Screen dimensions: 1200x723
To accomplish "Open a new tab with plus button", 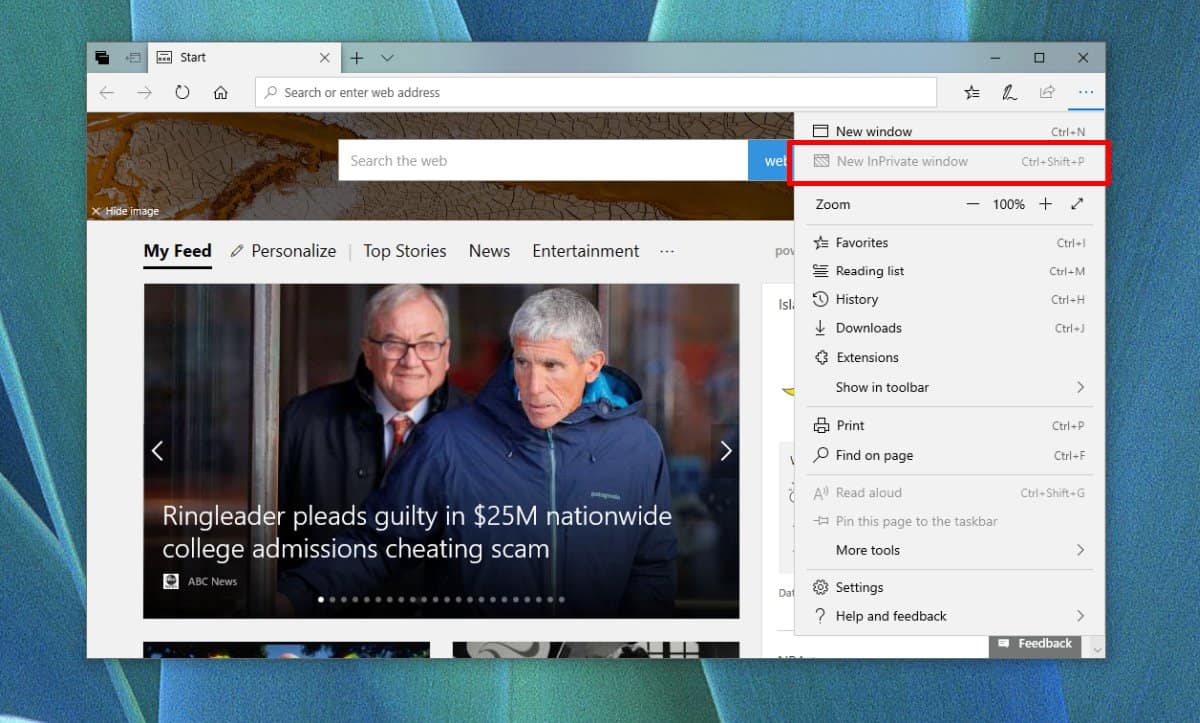I will [357, 58].
